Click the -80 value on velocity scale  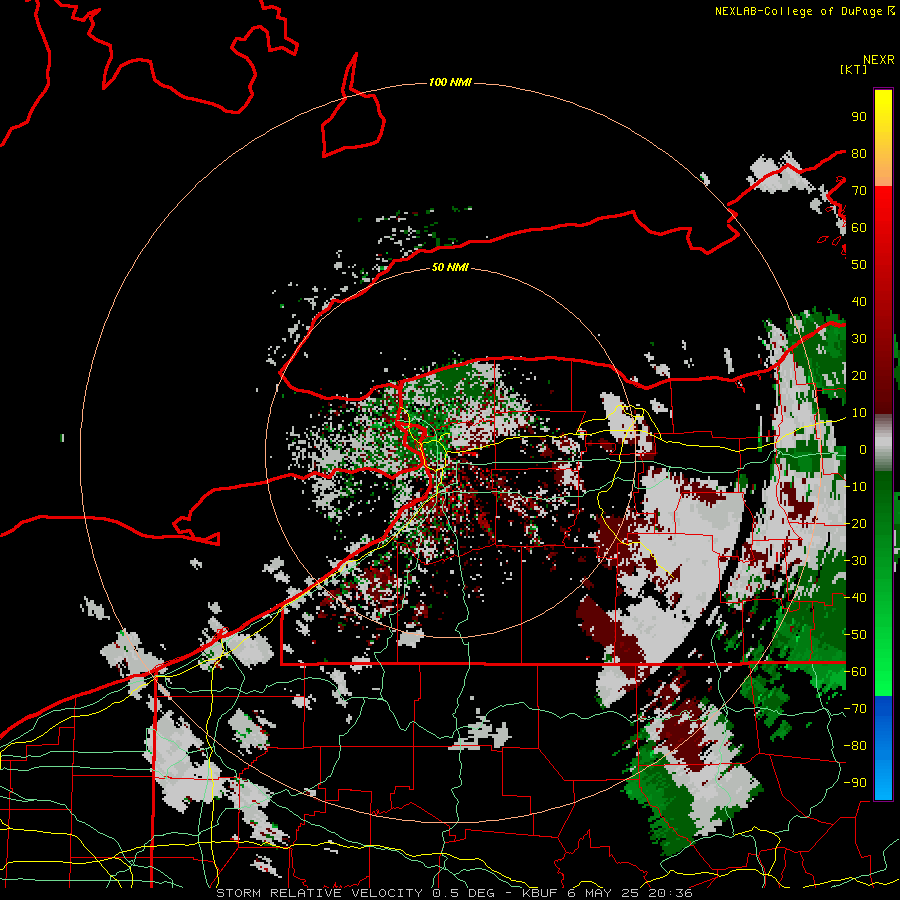tap(855, 746)
